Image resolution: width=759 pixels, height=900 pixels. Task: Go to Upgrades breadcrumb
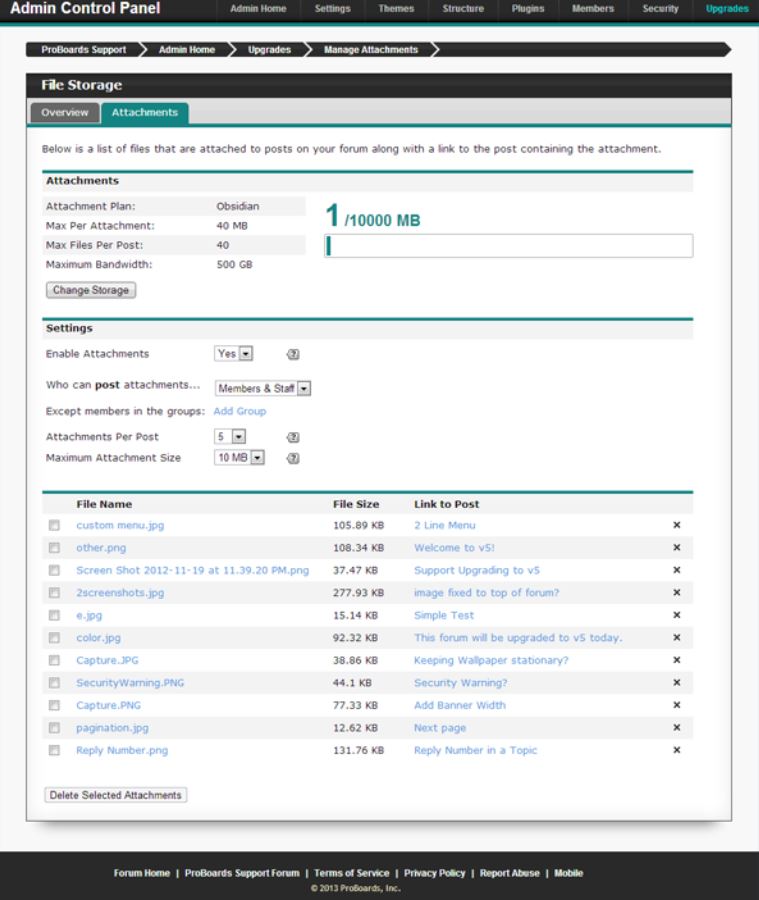coord(269,50)
